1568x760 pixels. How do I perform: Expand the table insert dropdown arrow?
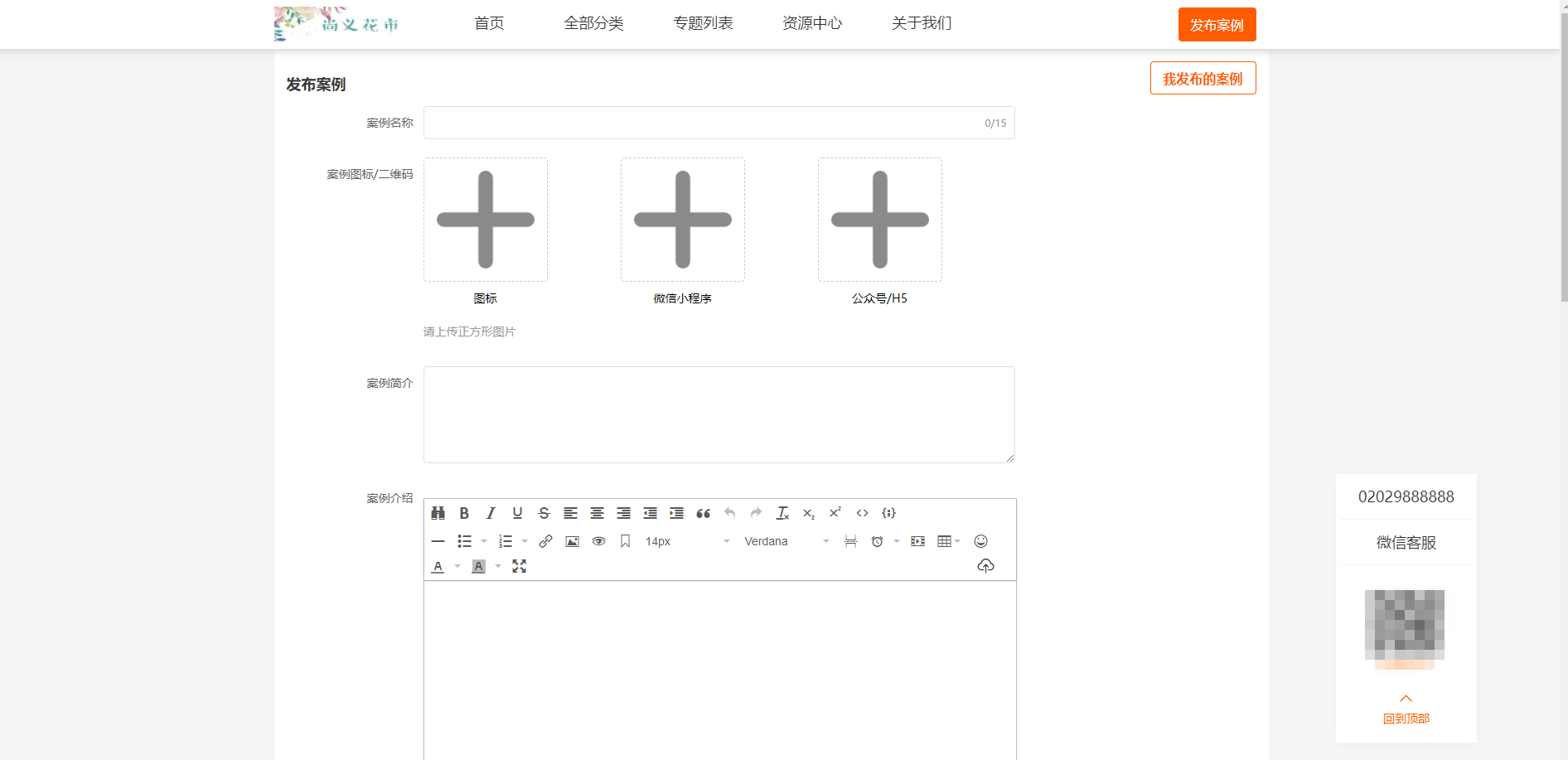[x=957, y=541]
